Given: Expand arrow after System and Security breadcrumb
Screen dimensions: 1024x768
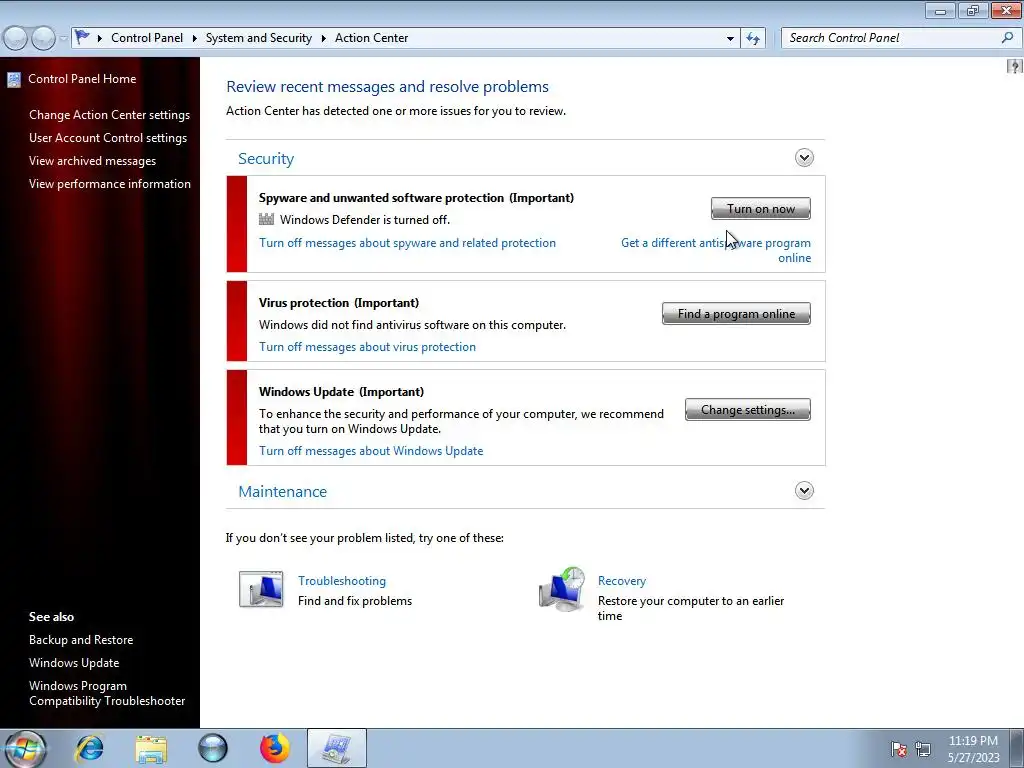Looking at the screenshot, I should (x=323, y=39).
